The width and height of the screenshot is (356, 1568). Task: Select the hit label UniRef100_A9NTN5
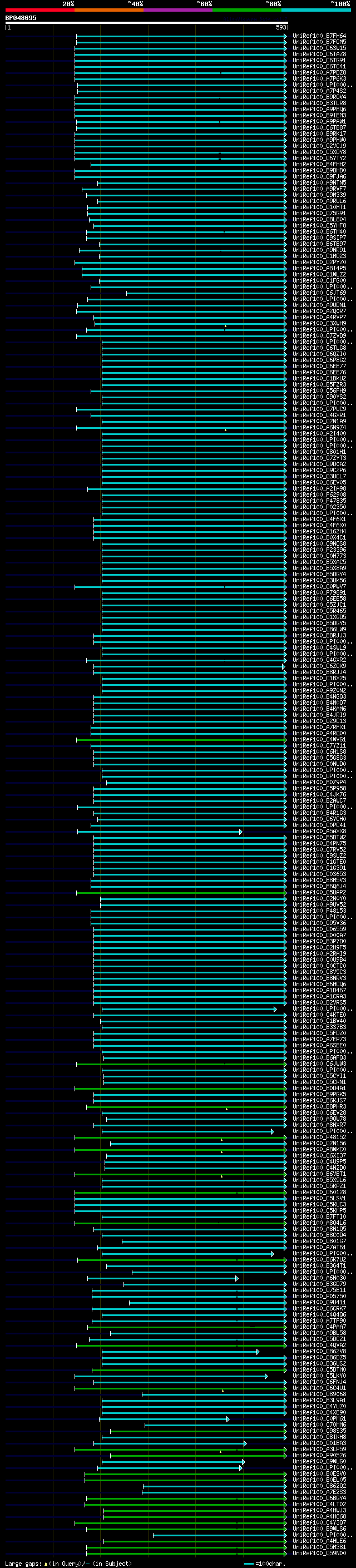[319, 182]
